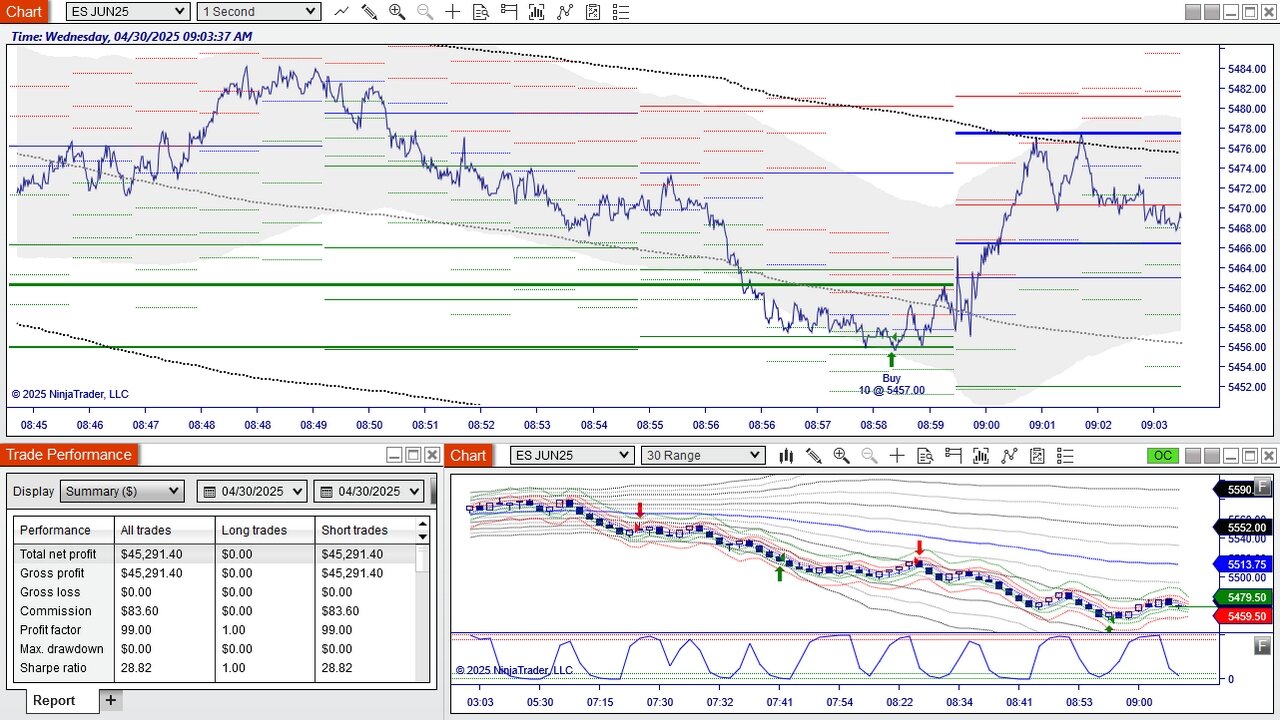Toggle the green OC button
1280x720 pixels.
[1163, 456]
